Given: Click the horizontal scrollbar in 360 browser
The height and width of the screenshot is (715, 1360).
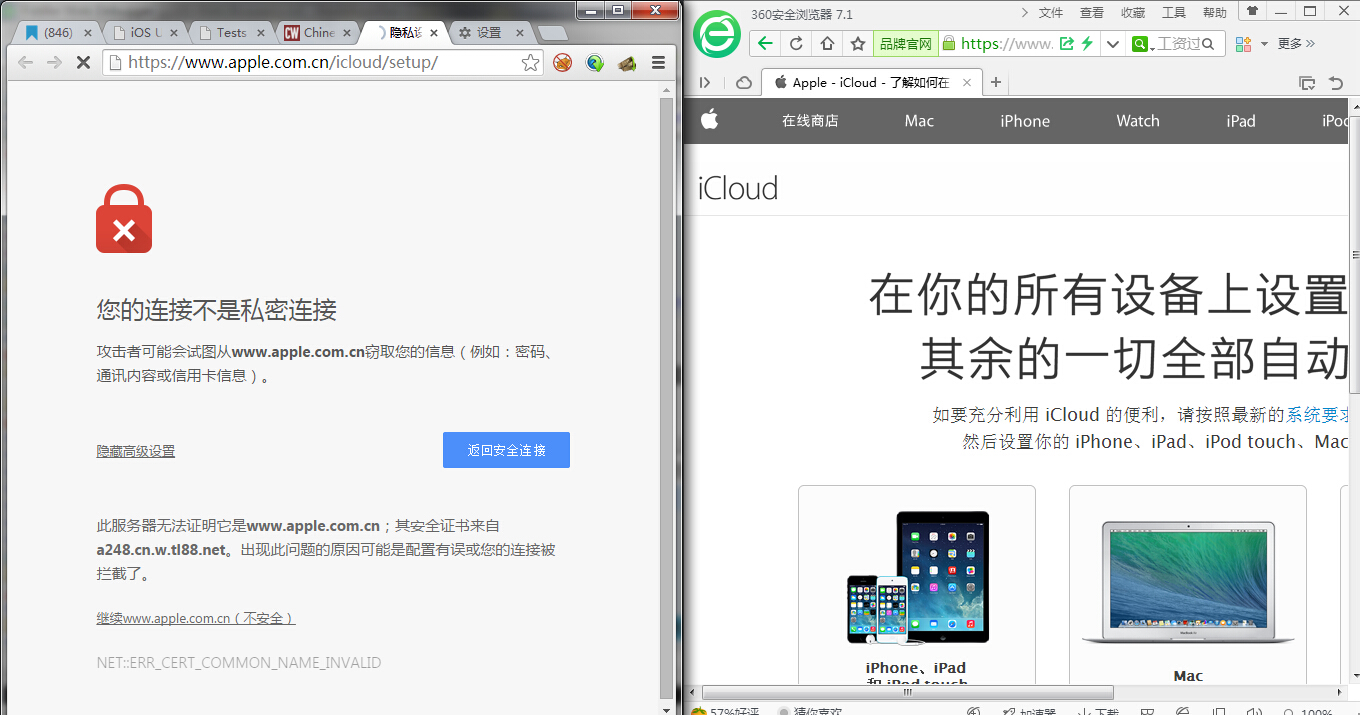Looking at the screenshot, I should (x=908, y=692).
